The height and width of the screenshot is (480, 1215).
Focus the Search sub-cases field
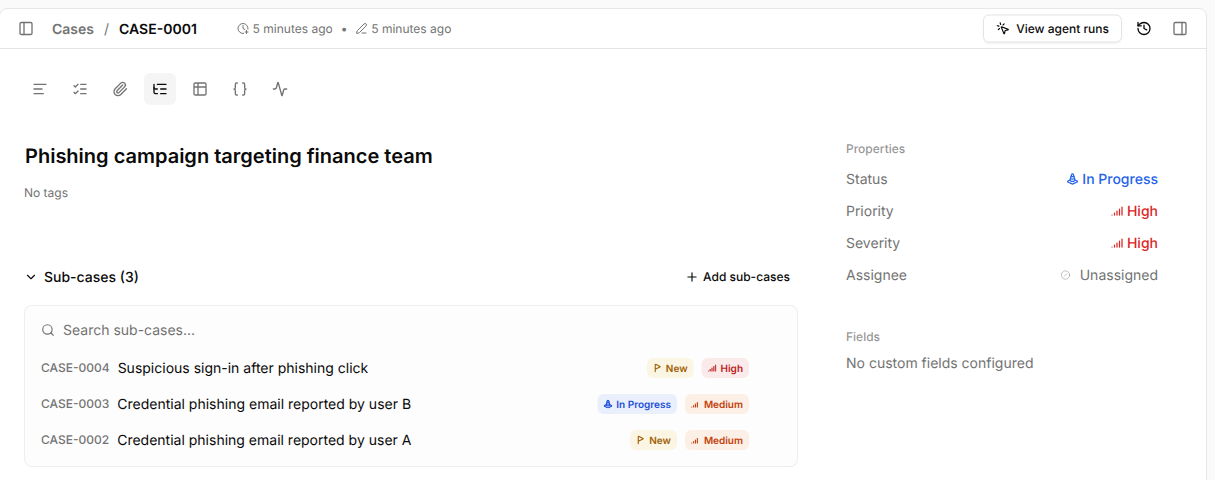pyautogui.click(x=411, y=330)
